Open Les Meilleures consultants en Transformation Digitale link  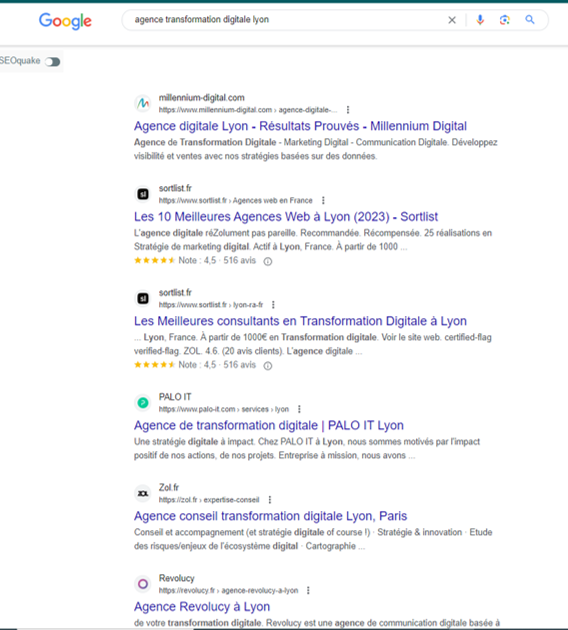click(300, 321)
